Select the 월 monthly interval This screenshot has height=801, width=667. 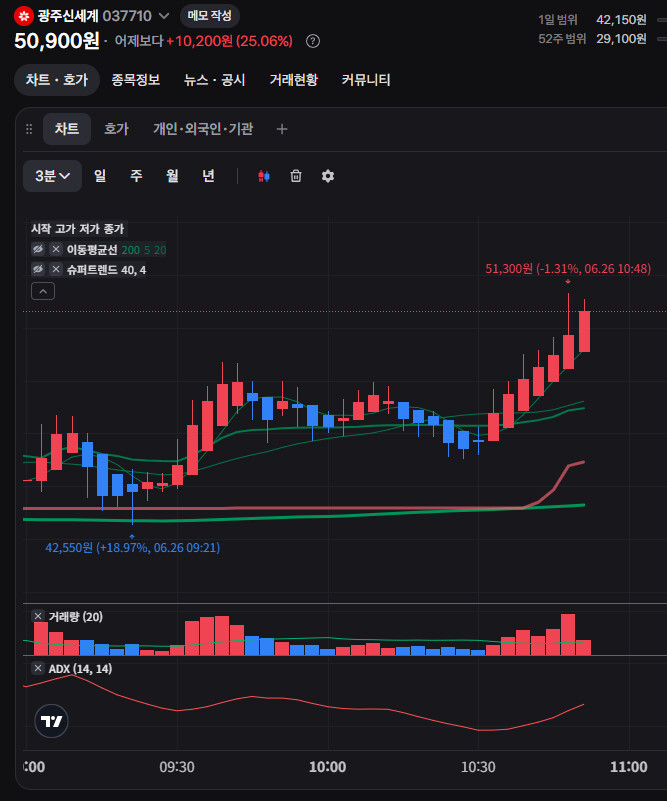[172, 176]
